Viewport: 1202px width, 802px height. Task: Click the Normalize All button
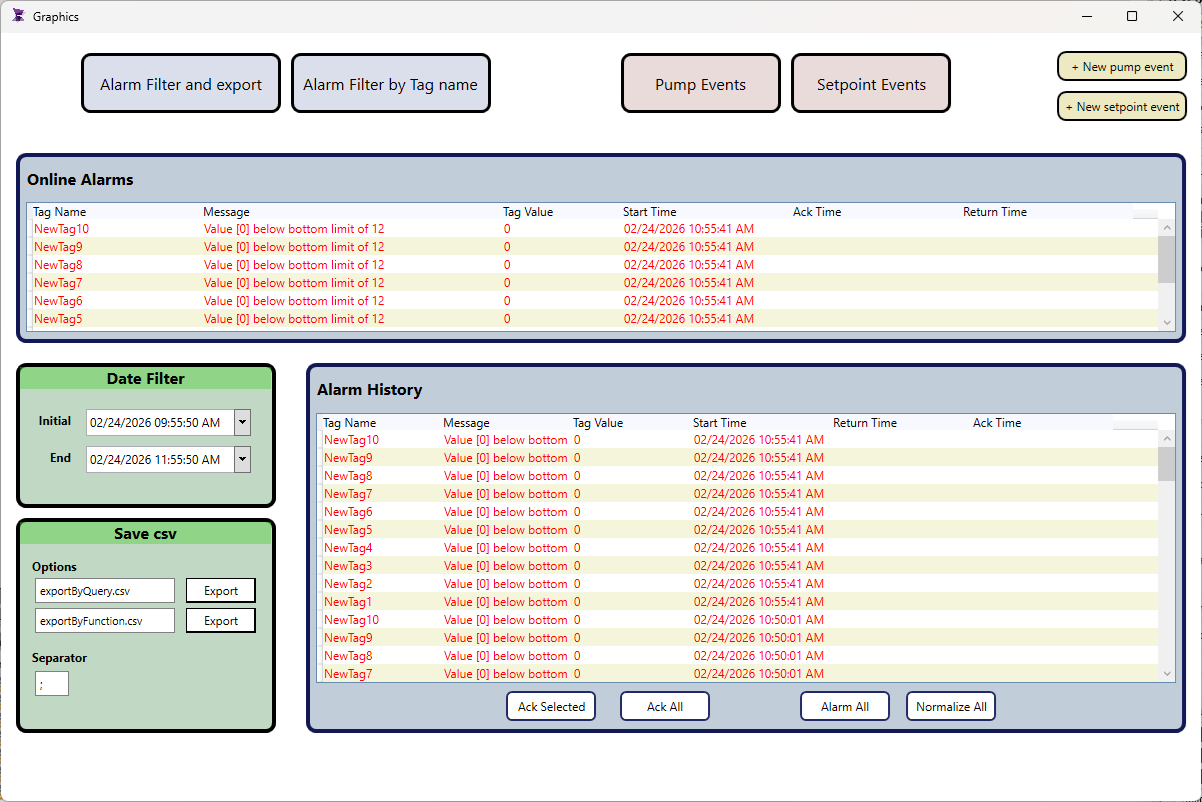point(951,706)
